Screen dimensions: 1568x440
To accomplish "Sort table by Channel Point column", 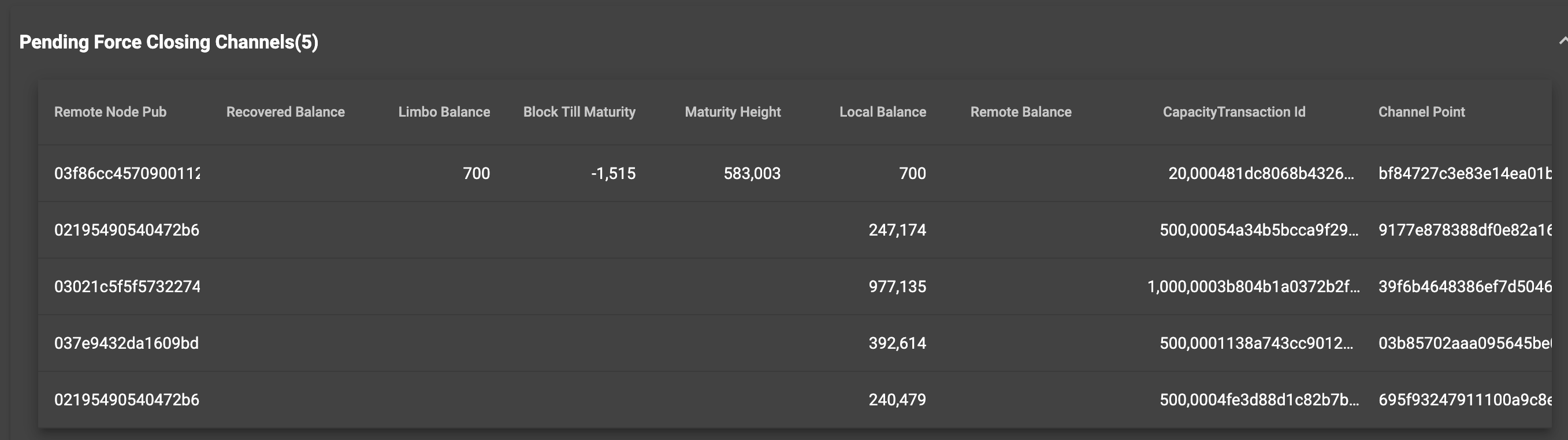I will (1421, 111).
